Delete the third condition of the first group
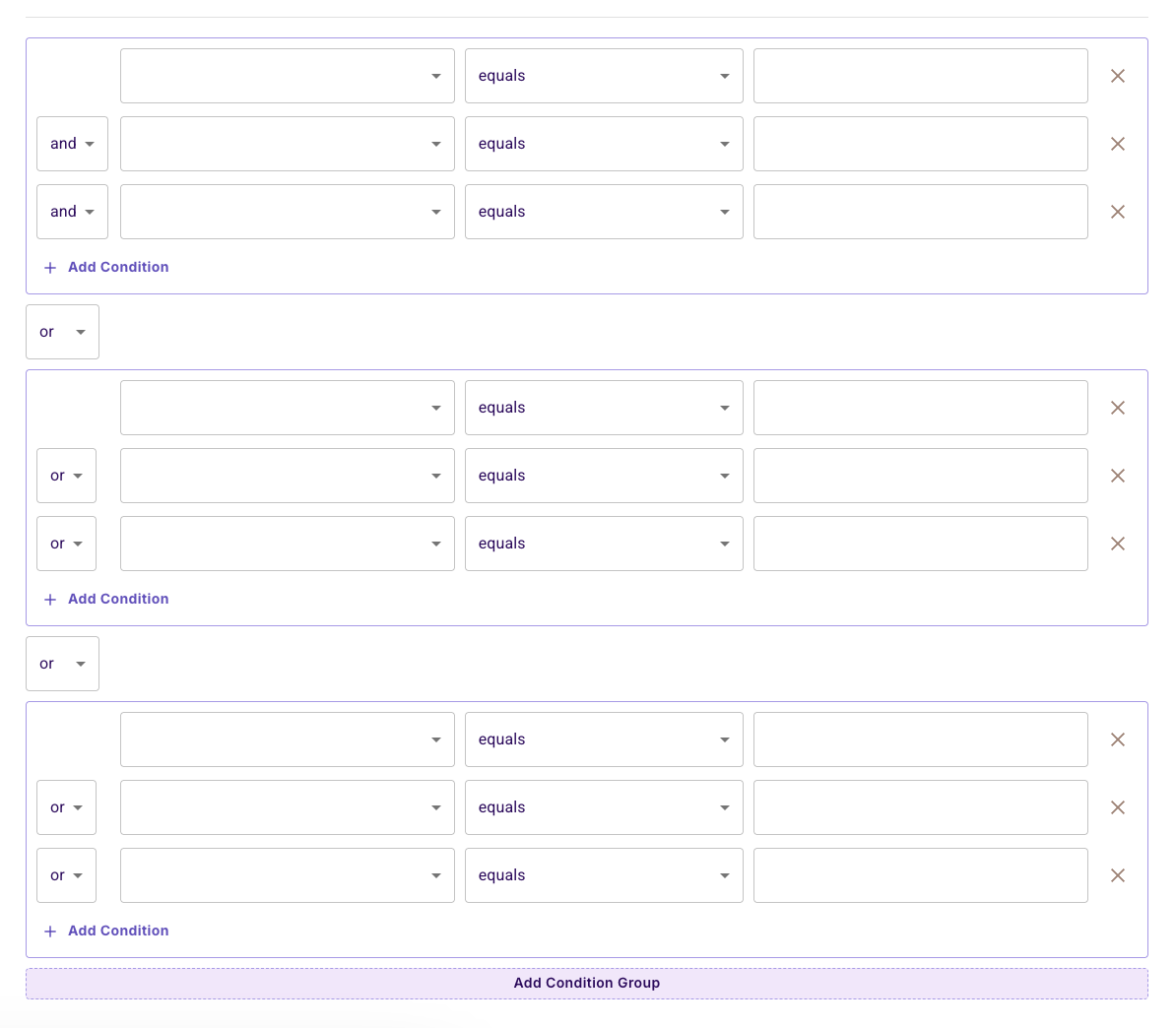The height and width of the screenshot is (1028, 1176). tap(1118, 212)
